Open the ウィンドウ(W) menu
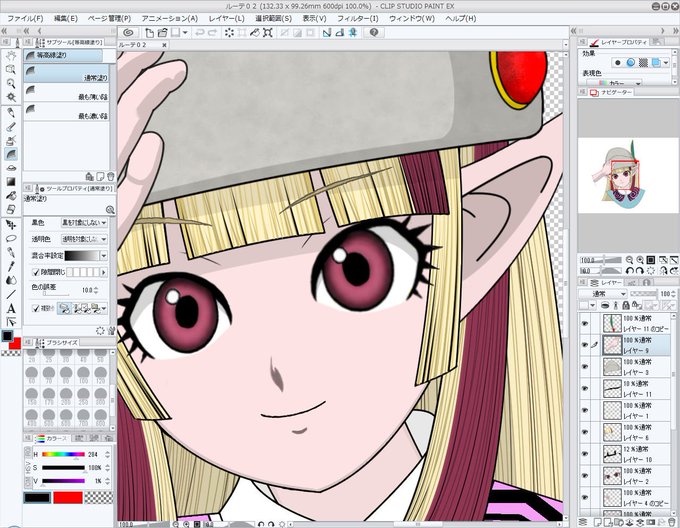 point(412,18)
